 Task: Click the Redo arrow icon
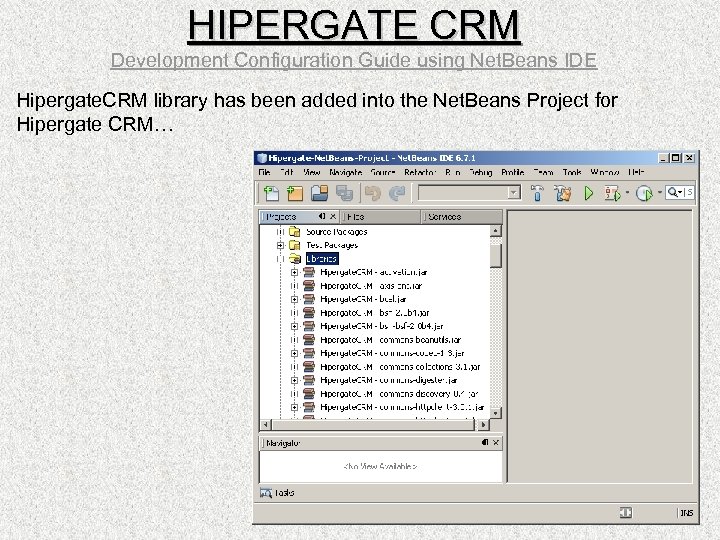coord(397,193)
